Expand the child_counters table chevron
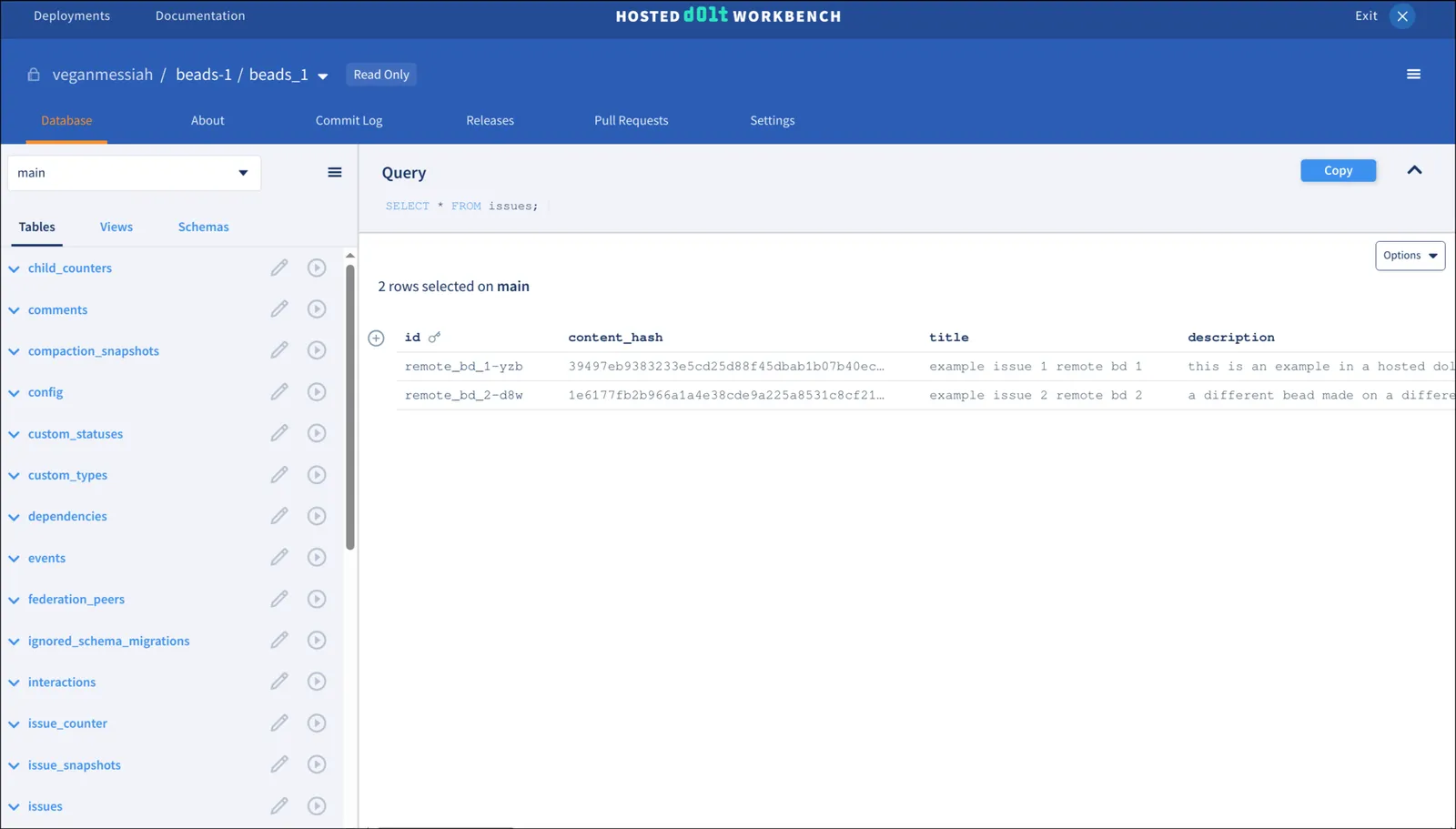Viewport: 1456px width, 829px height. pos(15,269)
